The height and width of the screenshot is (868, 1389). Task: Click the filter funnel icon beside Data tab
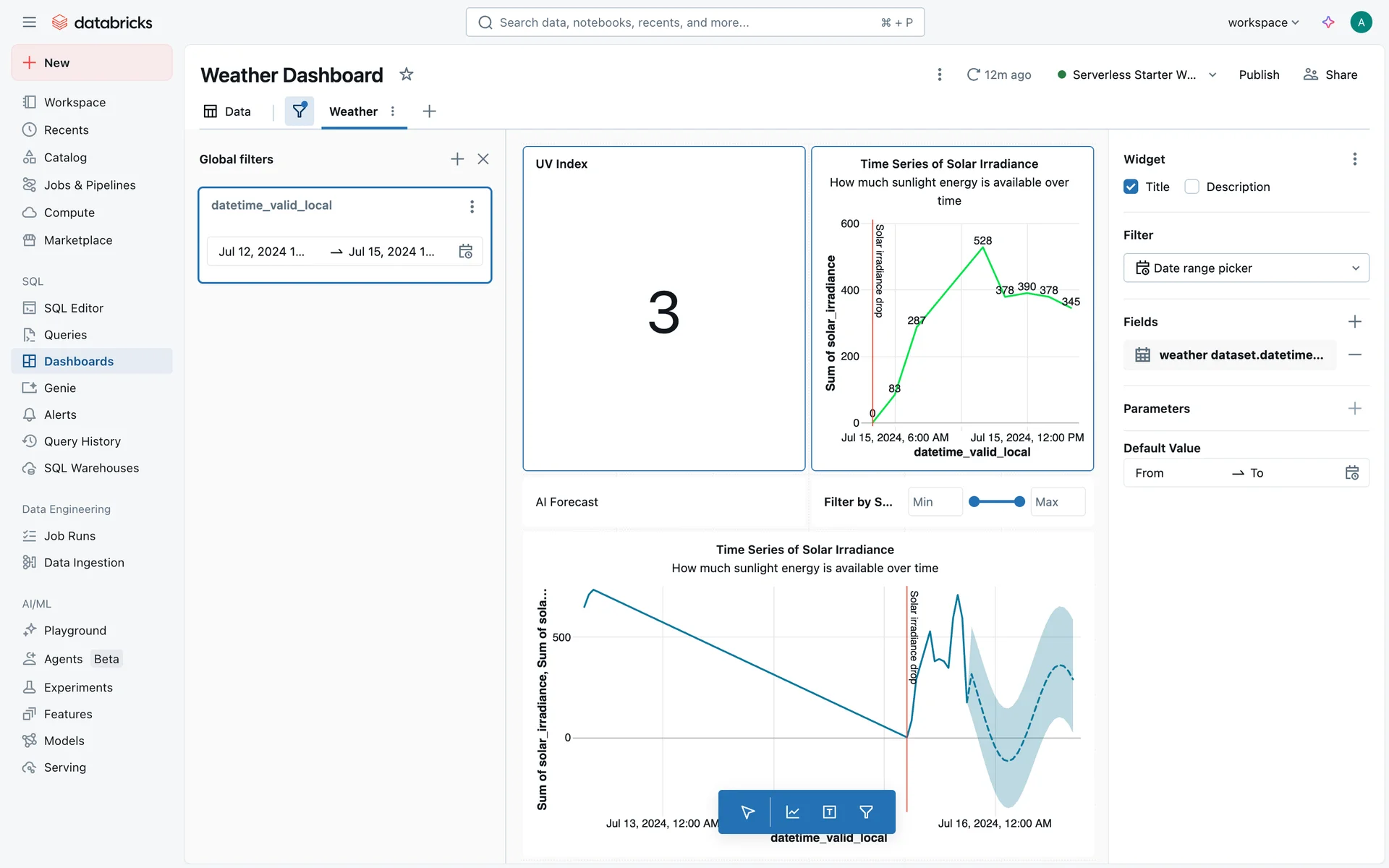pos(299,111)
